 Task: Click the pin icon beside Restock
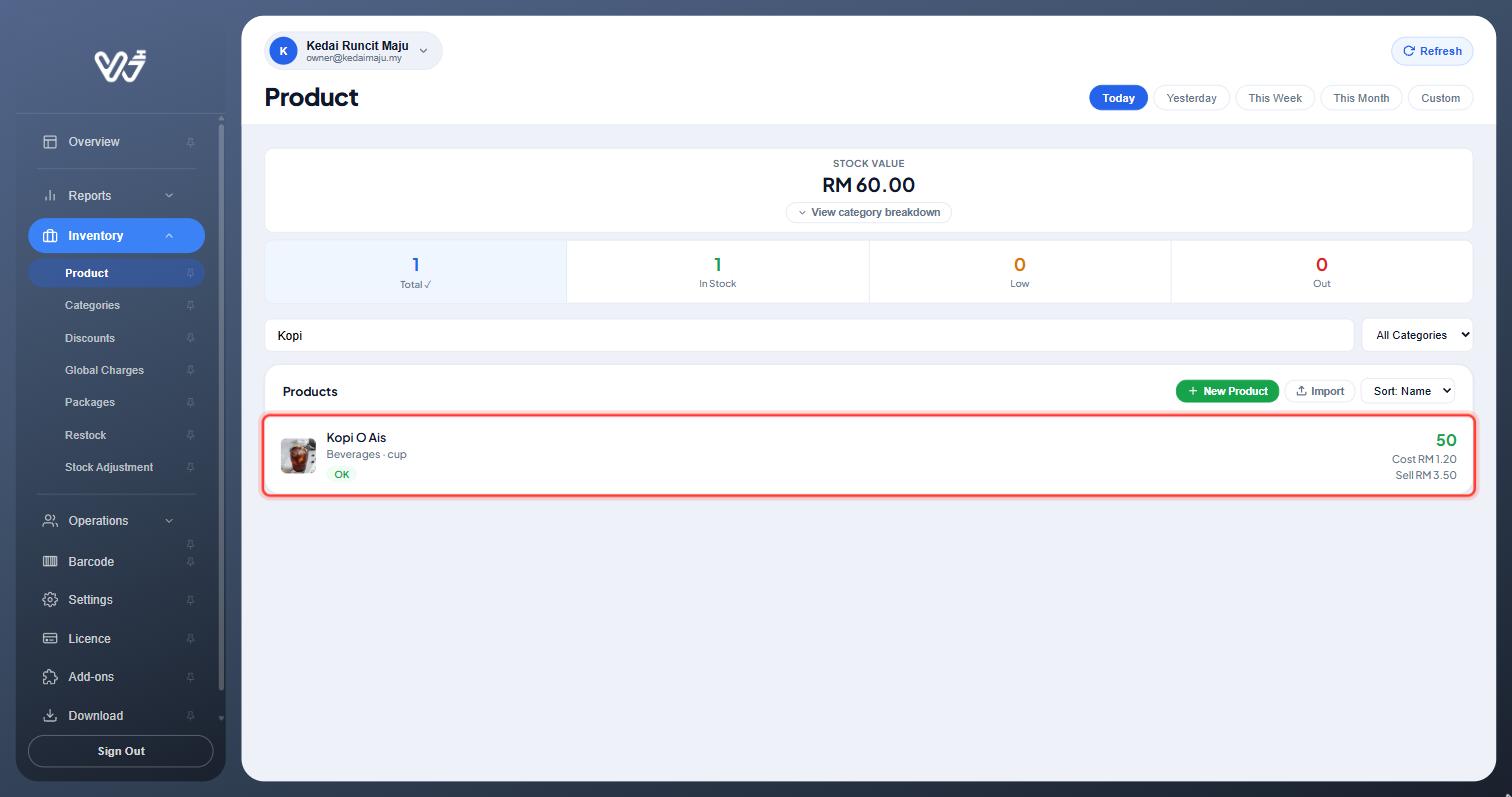pos(190,435)
